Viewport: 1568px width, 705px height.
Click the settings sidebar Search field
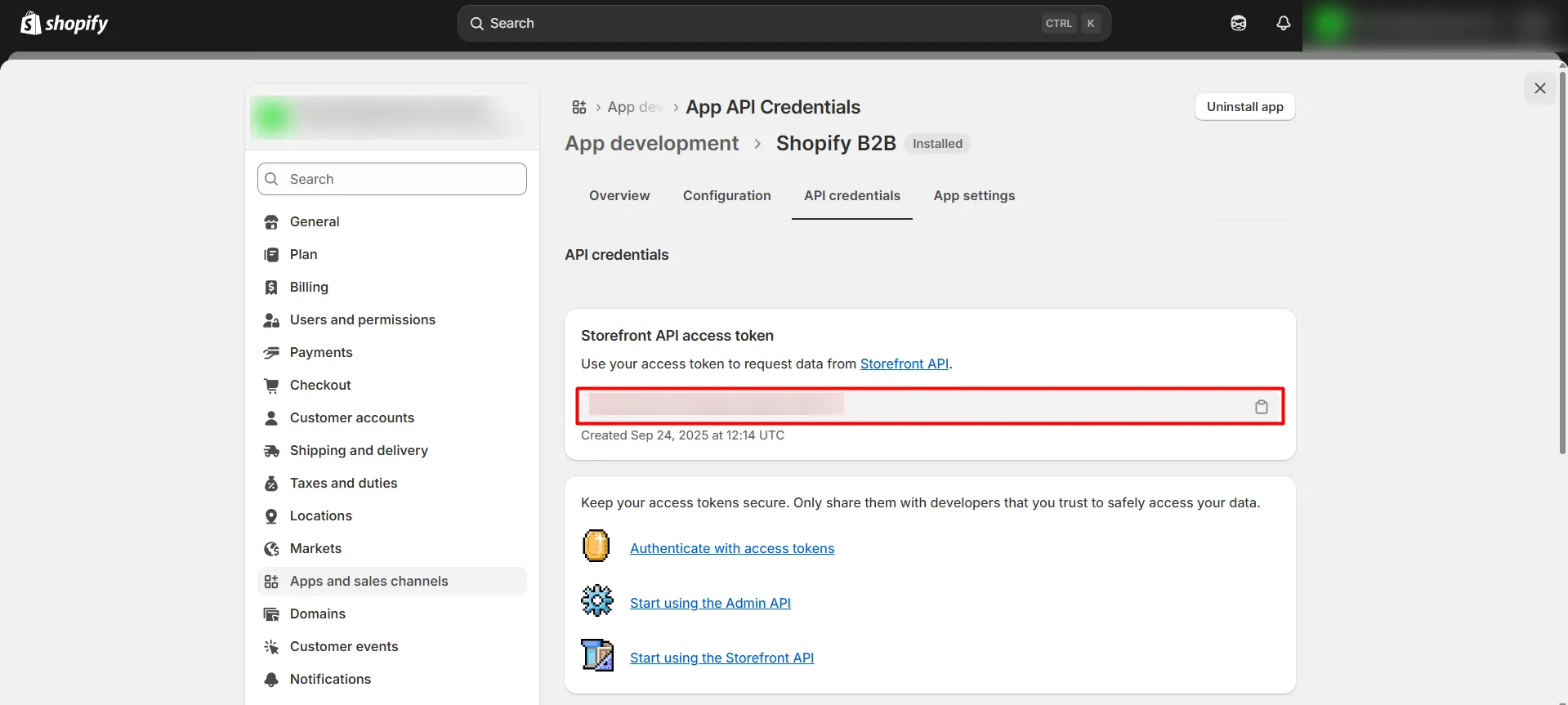pyautogui.click(x=392, y=179)
